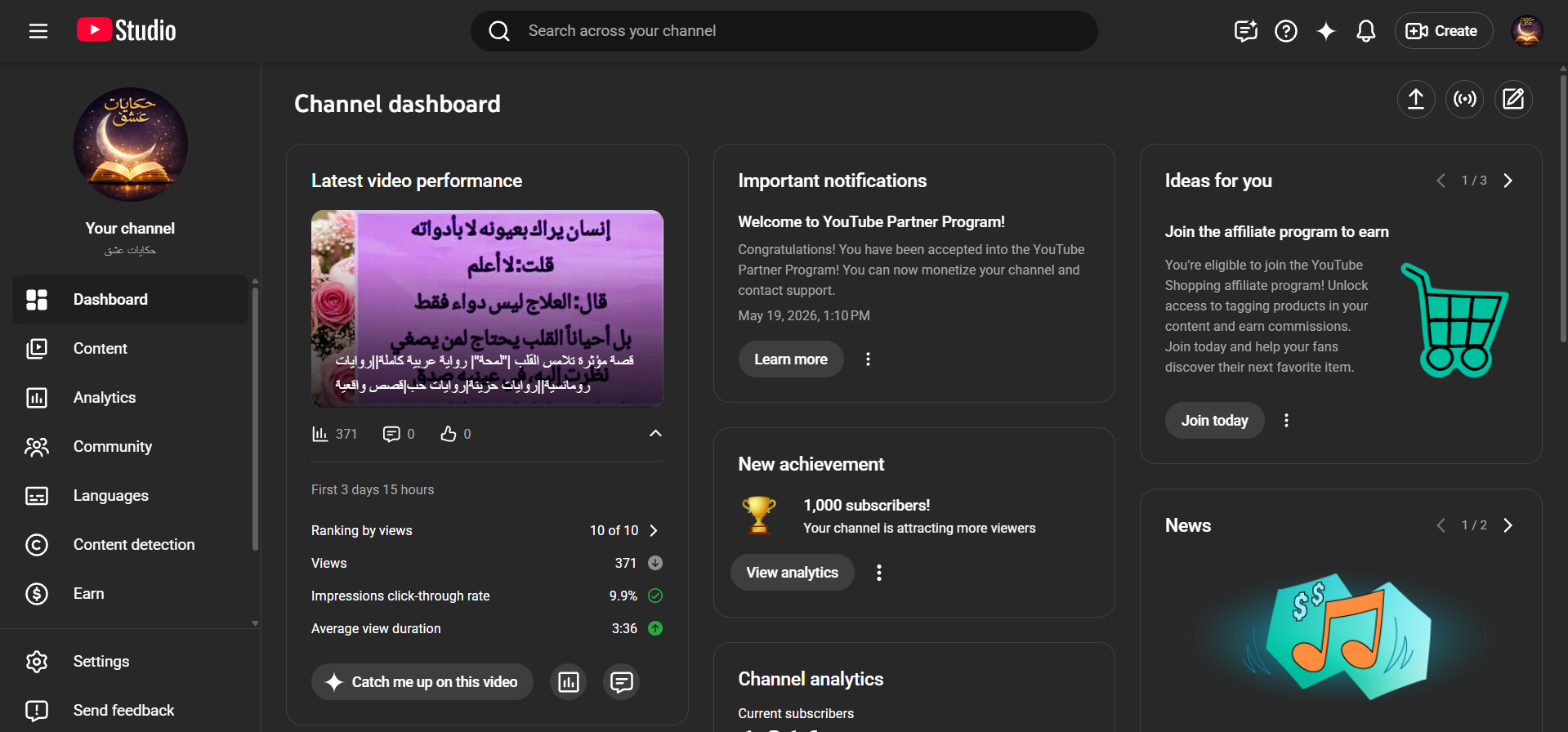Click the Upload videos arrow icon
The width and height of the screenshot is (1568, 732).
pos(1416,99)
